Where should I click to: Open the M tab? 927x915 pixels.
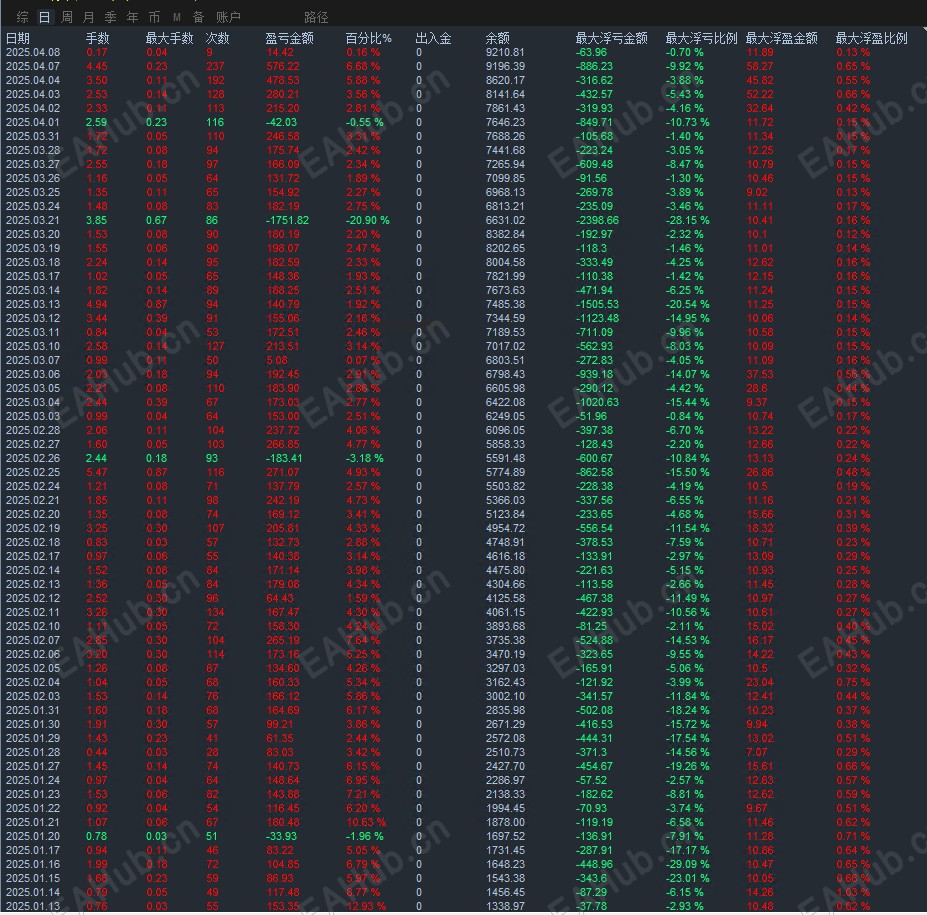[x=177, y=18]
